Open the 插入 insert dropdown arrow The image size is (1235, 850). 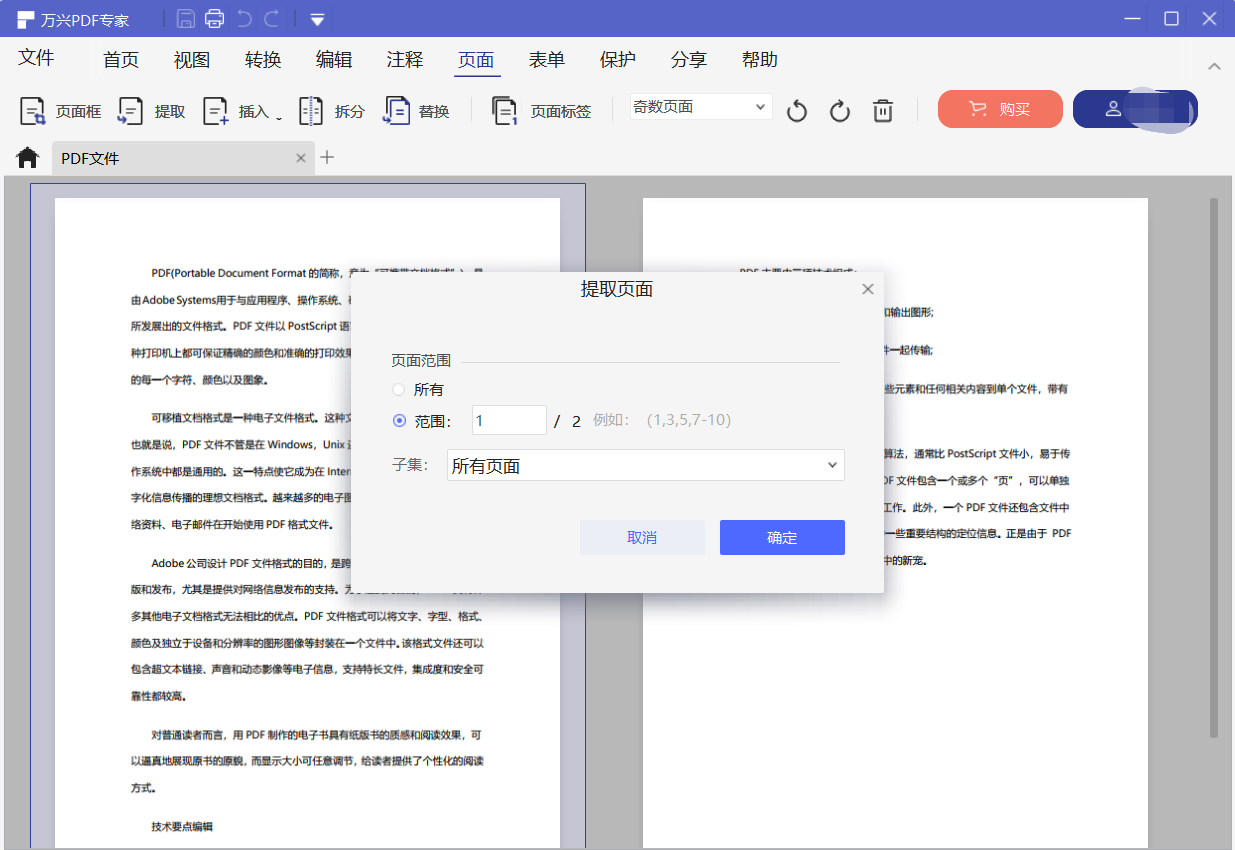(x=279, y=117)
